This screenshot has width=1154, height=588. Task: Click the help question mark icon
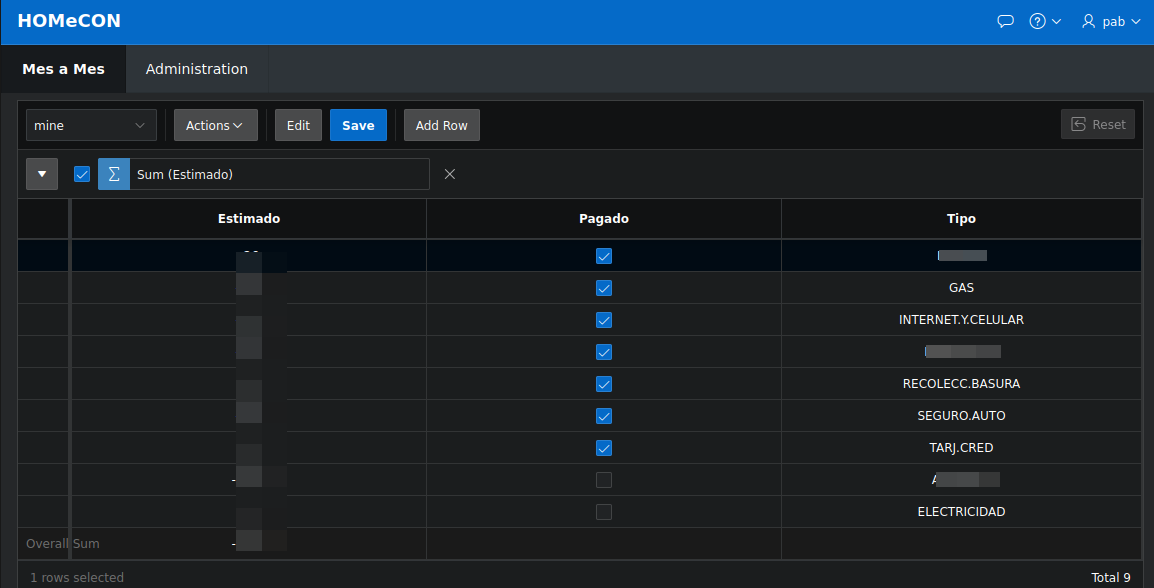(x=1037, y=20)
